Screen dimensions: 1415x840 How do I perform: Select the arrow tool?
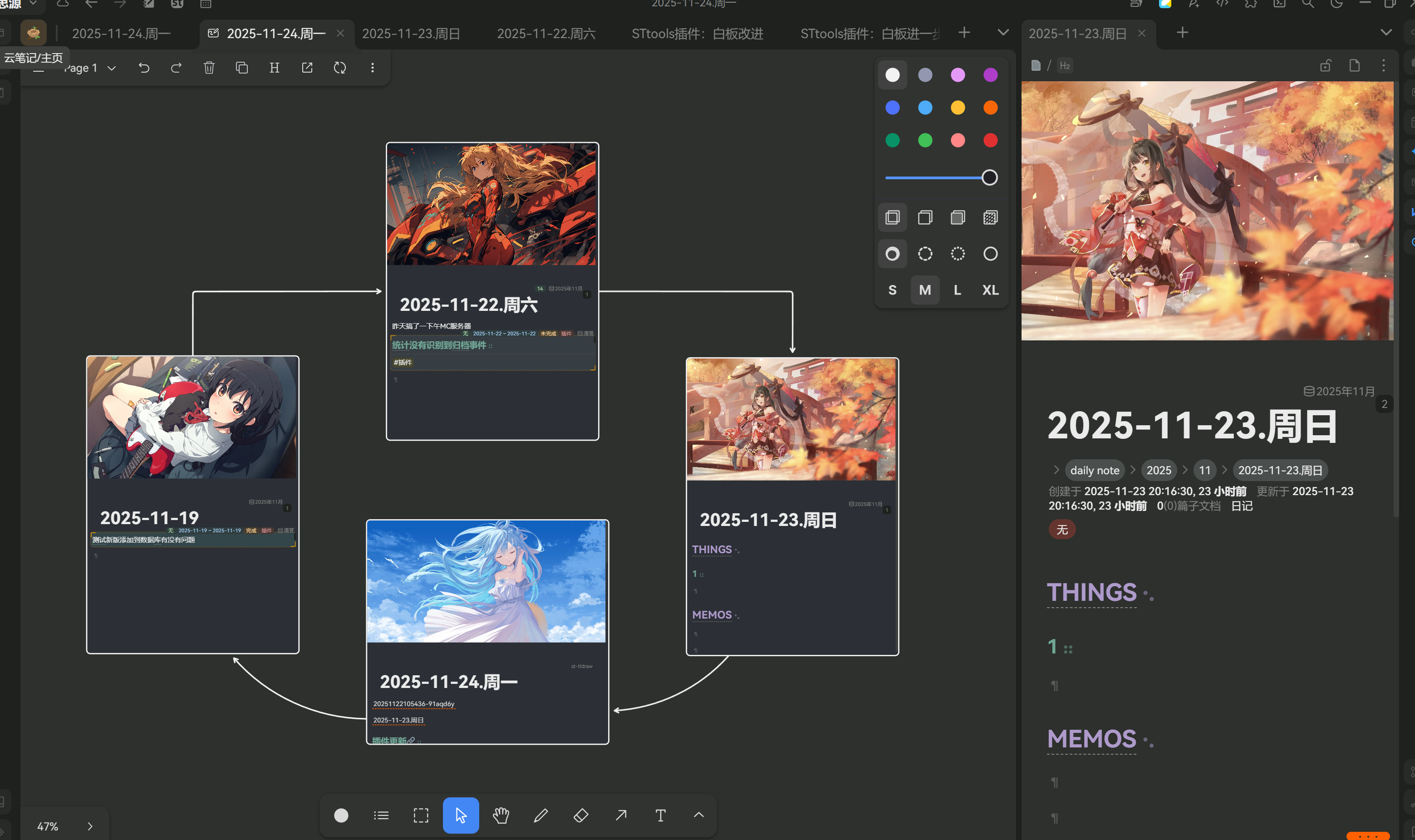click(x=621, y=815)
